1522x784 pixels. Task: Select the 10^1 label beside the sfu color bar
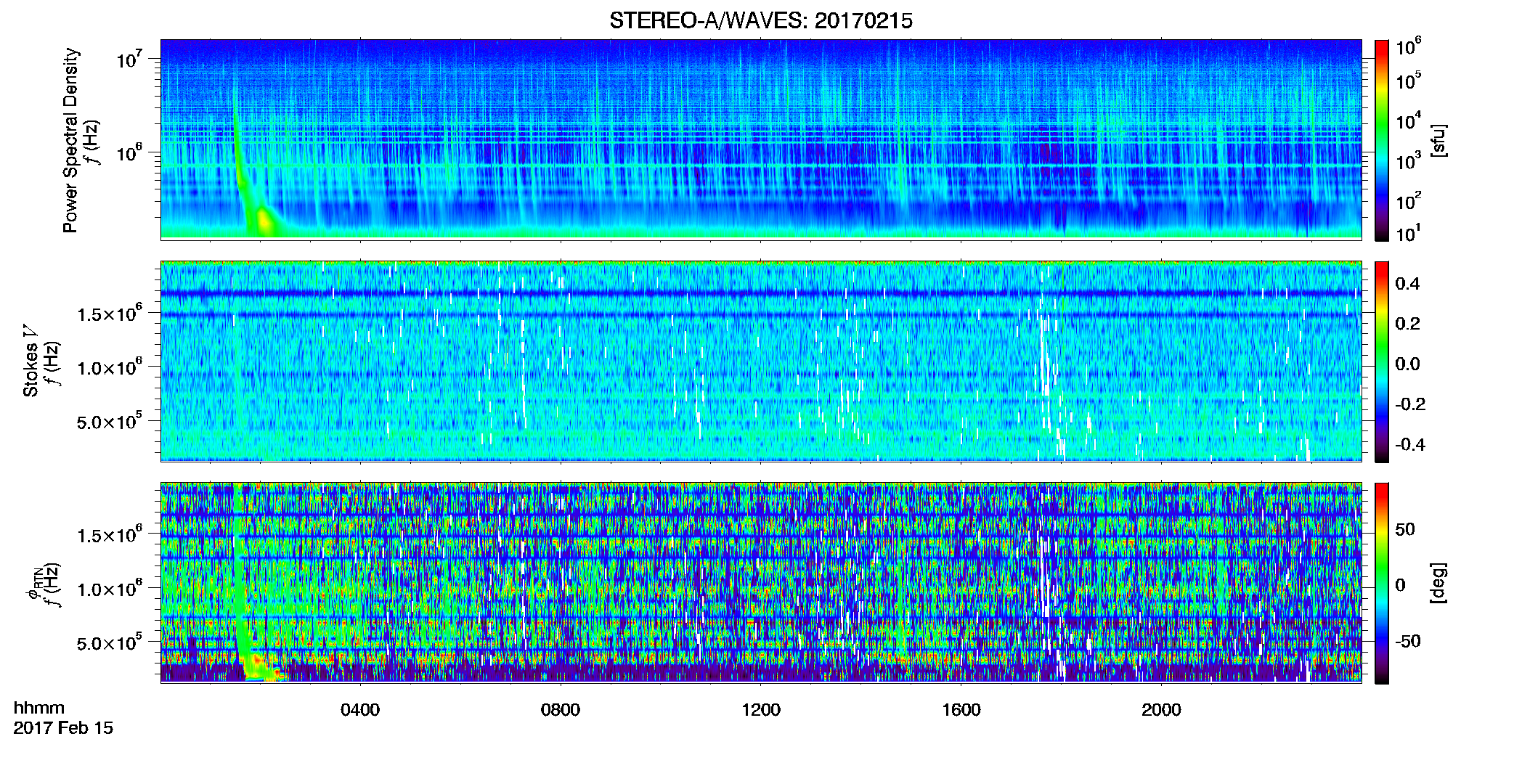tap(1409, 233)
